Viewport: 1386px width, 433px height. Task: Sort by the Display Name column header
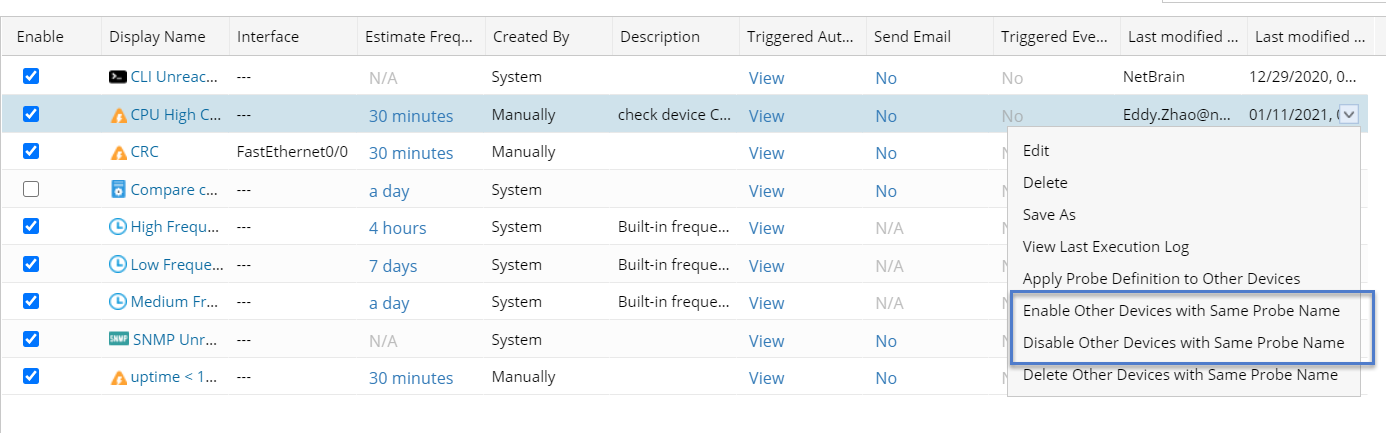pos(157,37)
